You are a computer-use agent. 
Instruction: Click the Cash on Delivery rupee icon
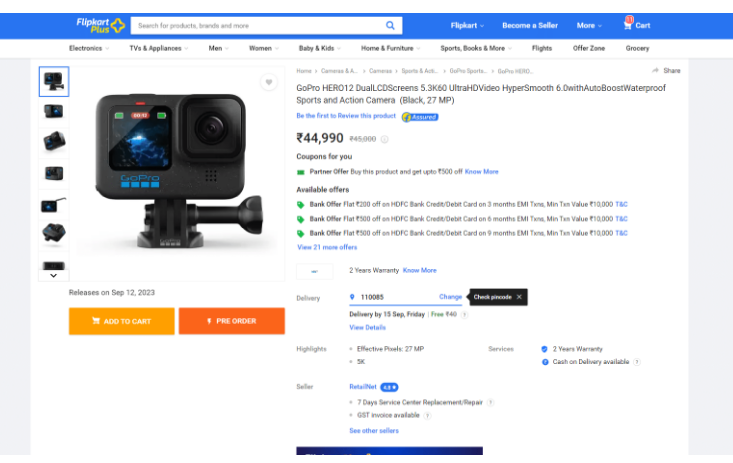point(545,362)
